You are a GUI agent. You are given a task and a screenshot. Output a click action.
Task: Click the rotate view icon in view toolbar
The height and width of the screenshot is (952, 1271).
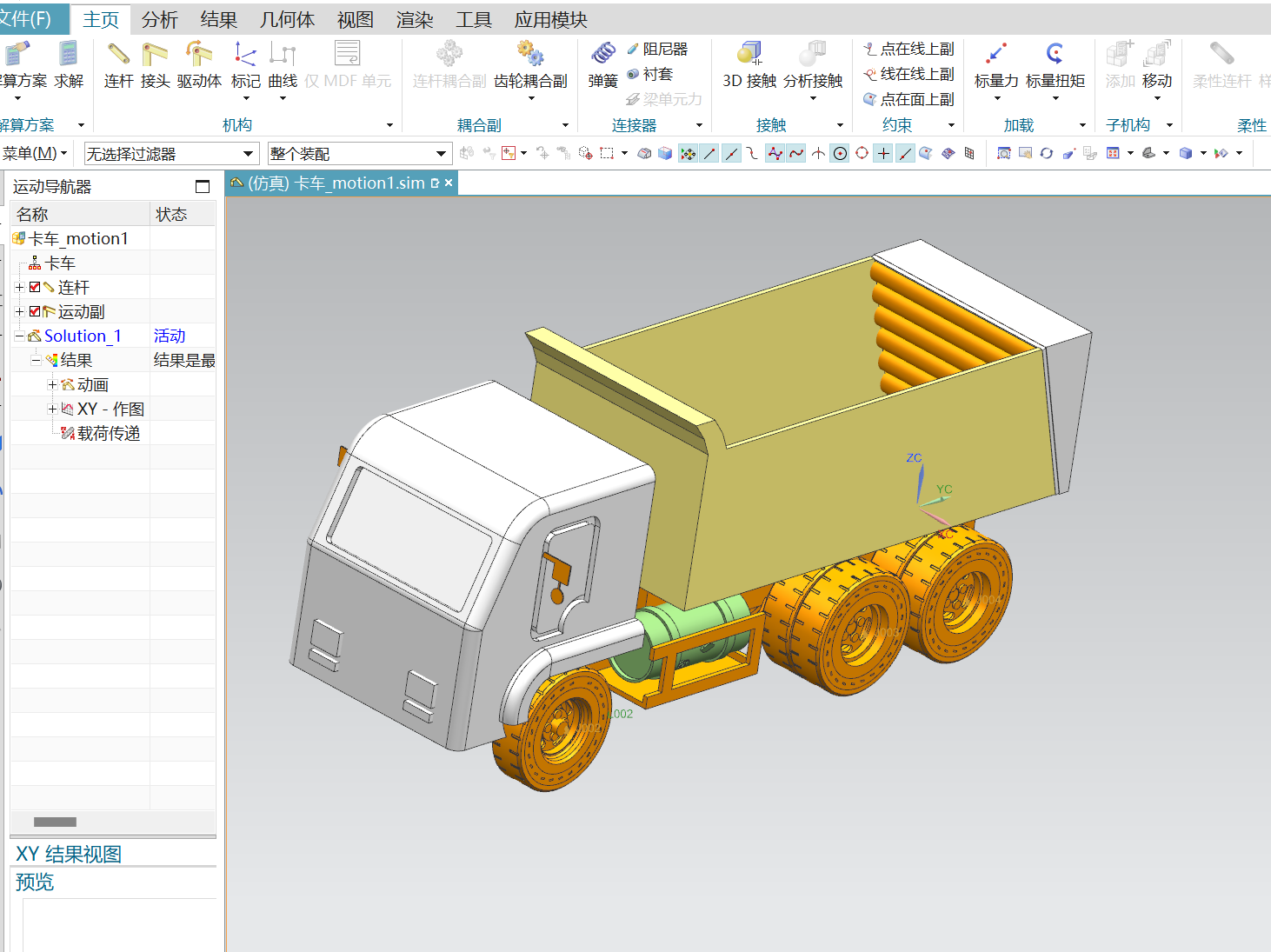(x=1047, y=154)
